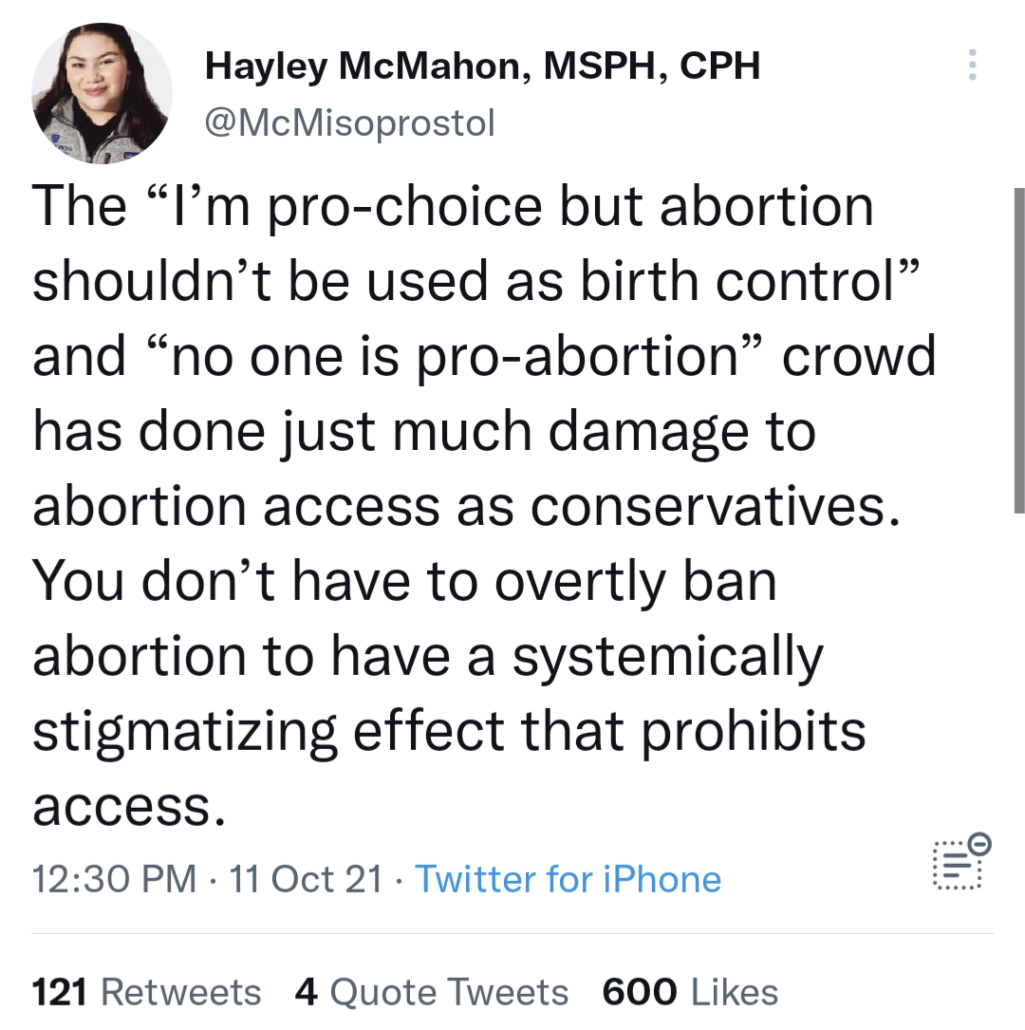1025x1030 pixels.
Task: Click the tweet's first line starting "The"
Action: point(453,207)
